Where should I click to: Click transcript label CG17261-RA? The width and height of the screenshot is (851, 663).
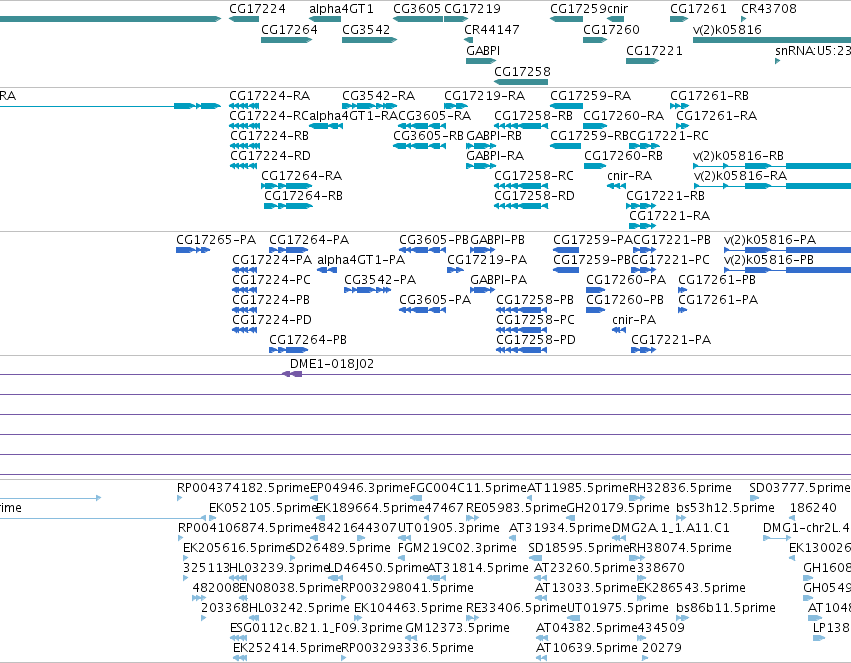pos(716,116)
